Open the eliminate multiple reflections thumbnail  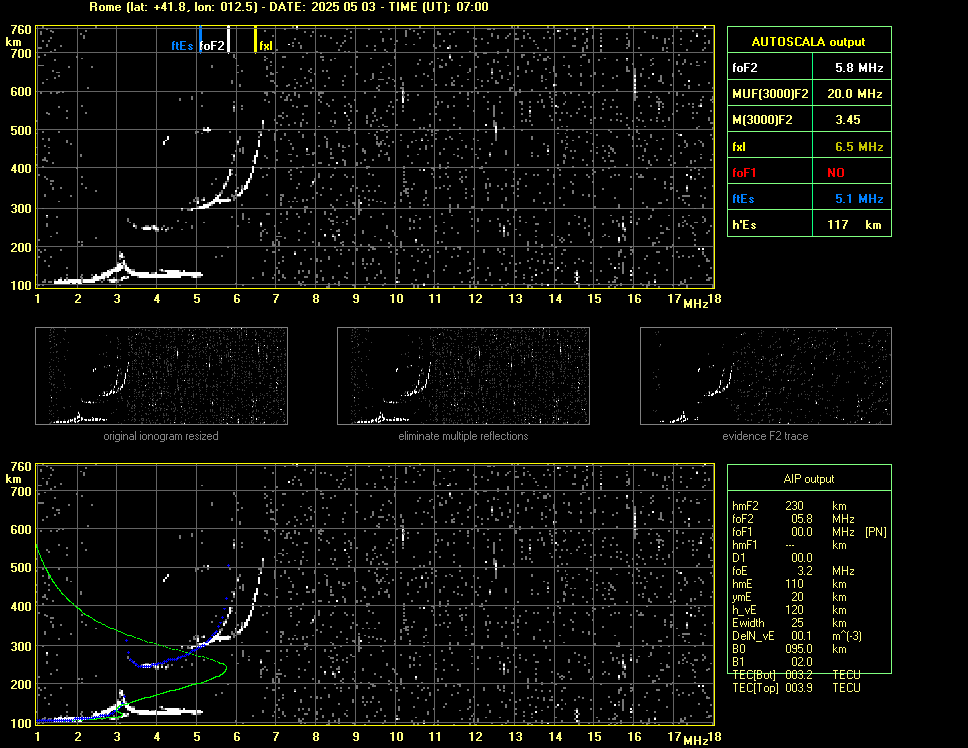463,376
